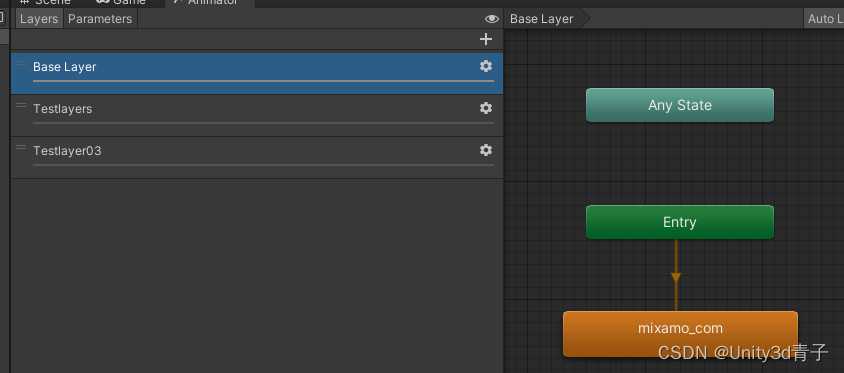The height and width of the screenshot is (373, 844).
Task: Grab the Testlayer03 drag handle
Action: 21,147
